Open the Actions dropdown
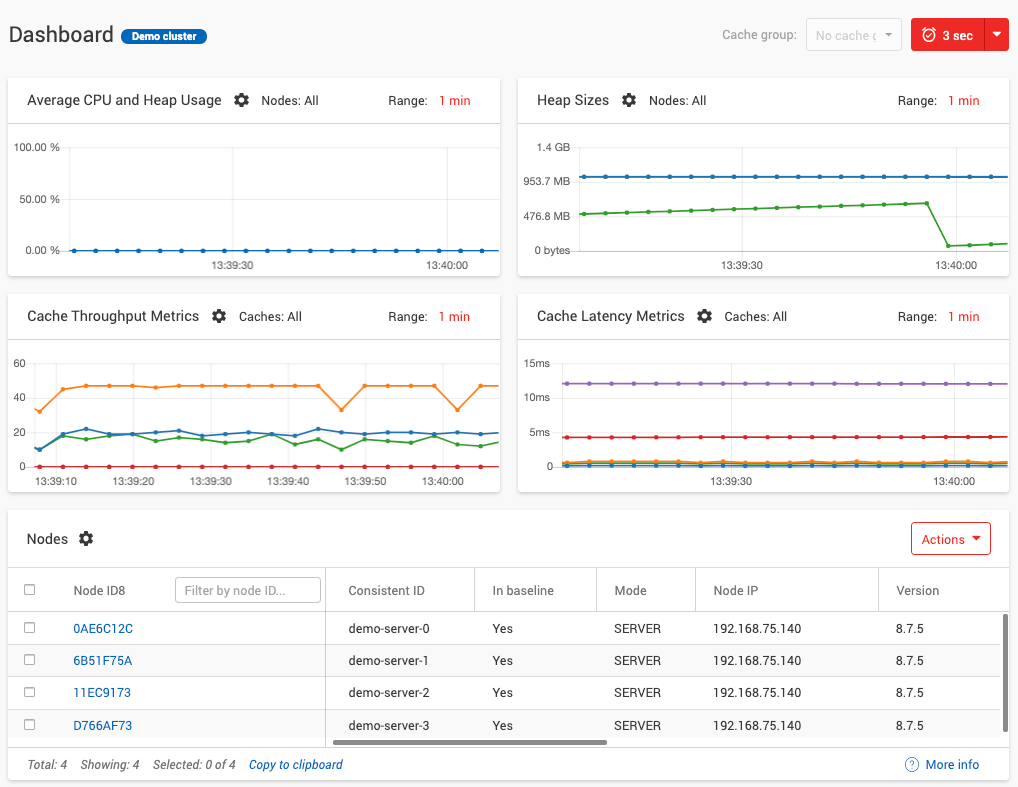Image resolution: width=1018 pixels, height=787 pixels. (950, 538)
